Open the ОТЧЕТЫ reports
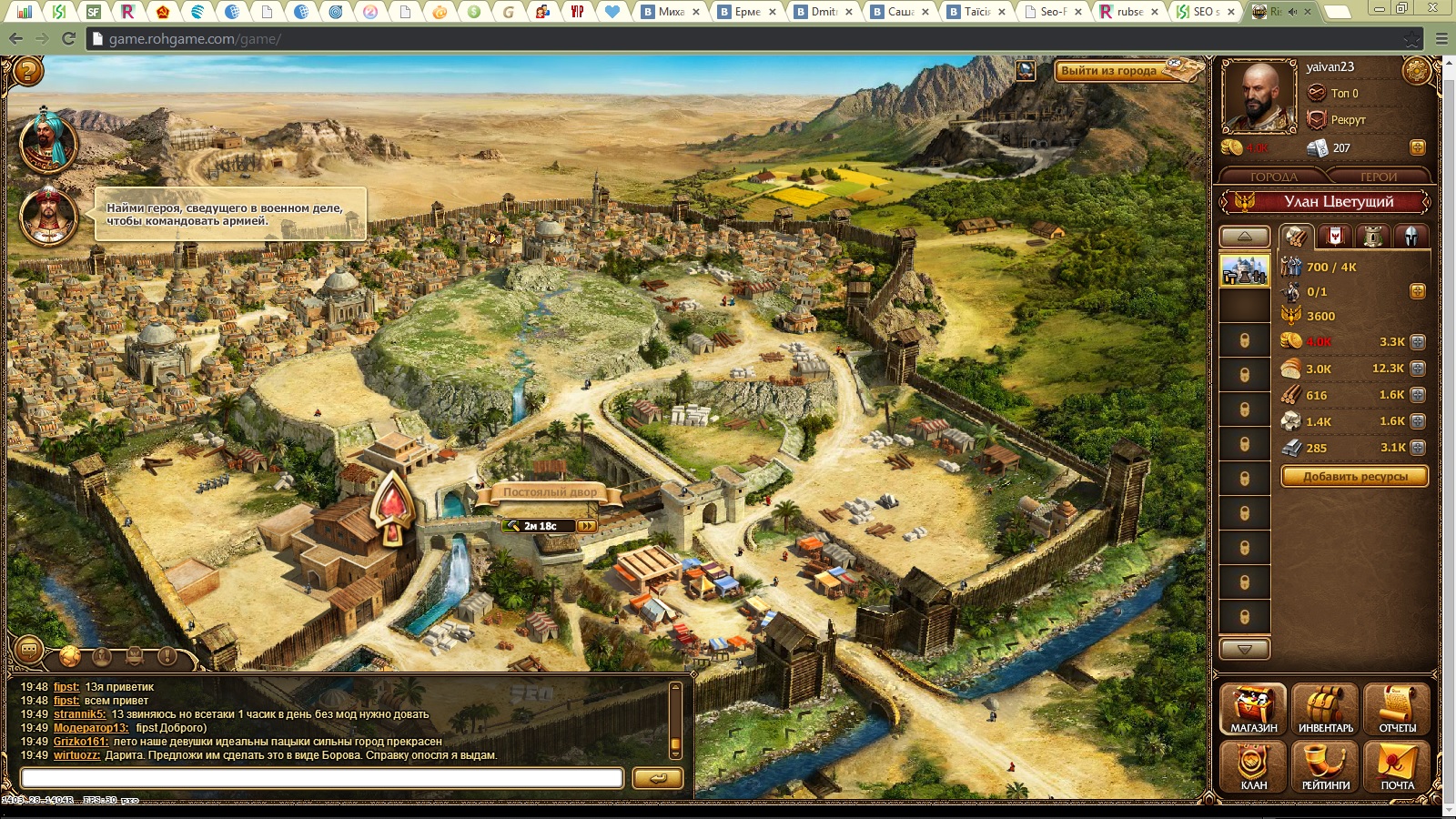 tap(1398, 709)
